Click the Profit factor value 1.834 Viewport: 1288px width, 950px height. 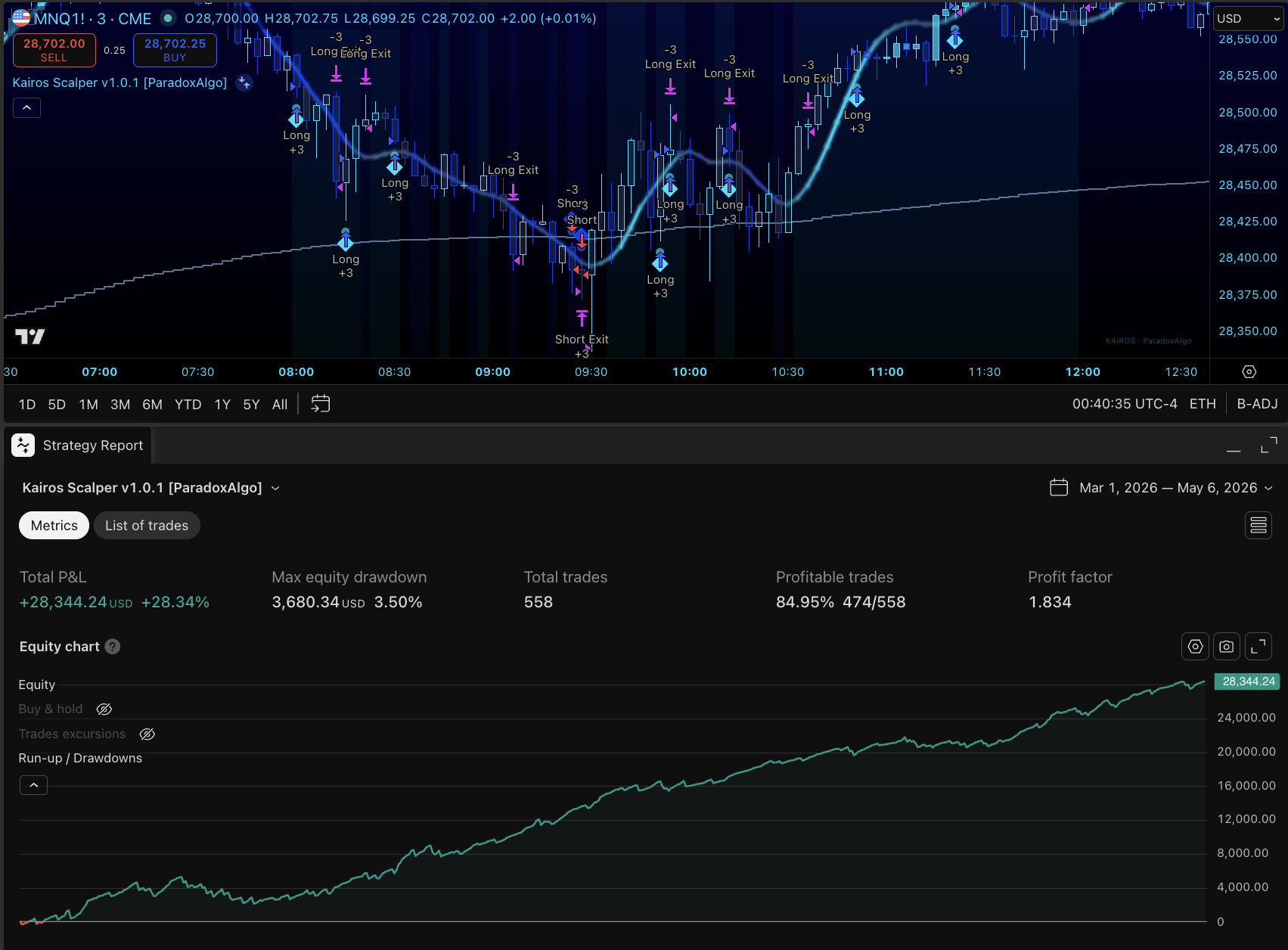point(1050,602)
